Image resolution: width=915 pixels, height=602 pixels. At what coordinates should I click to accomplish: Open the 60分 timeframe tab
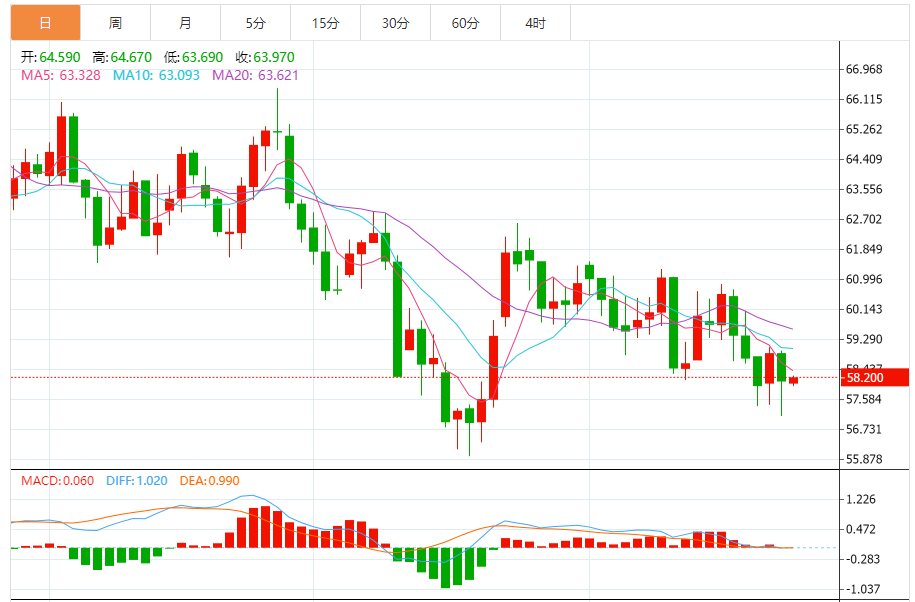466,23
